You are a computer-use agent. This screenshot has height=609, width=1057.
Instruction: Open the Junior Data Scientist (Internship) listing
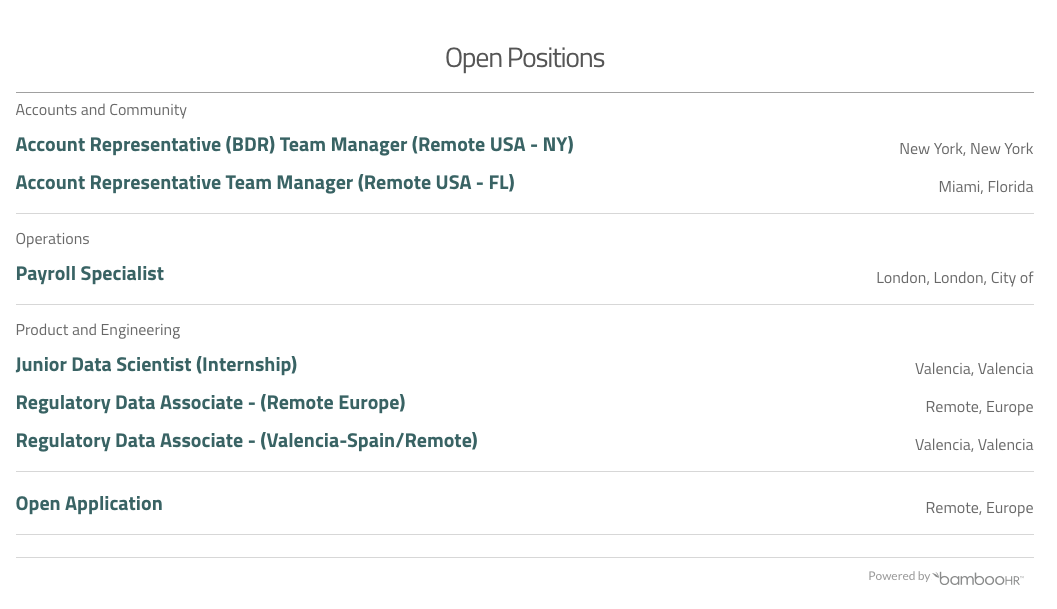pyautogui.click(x=156, y=365)
